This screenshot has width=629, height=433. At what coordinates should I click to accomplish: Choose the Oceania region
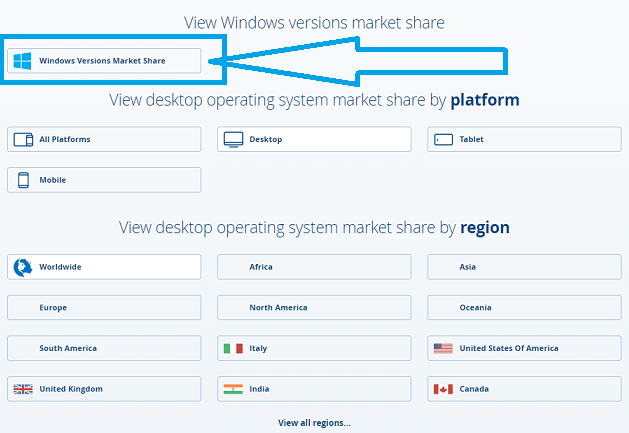tap(524, 307)
